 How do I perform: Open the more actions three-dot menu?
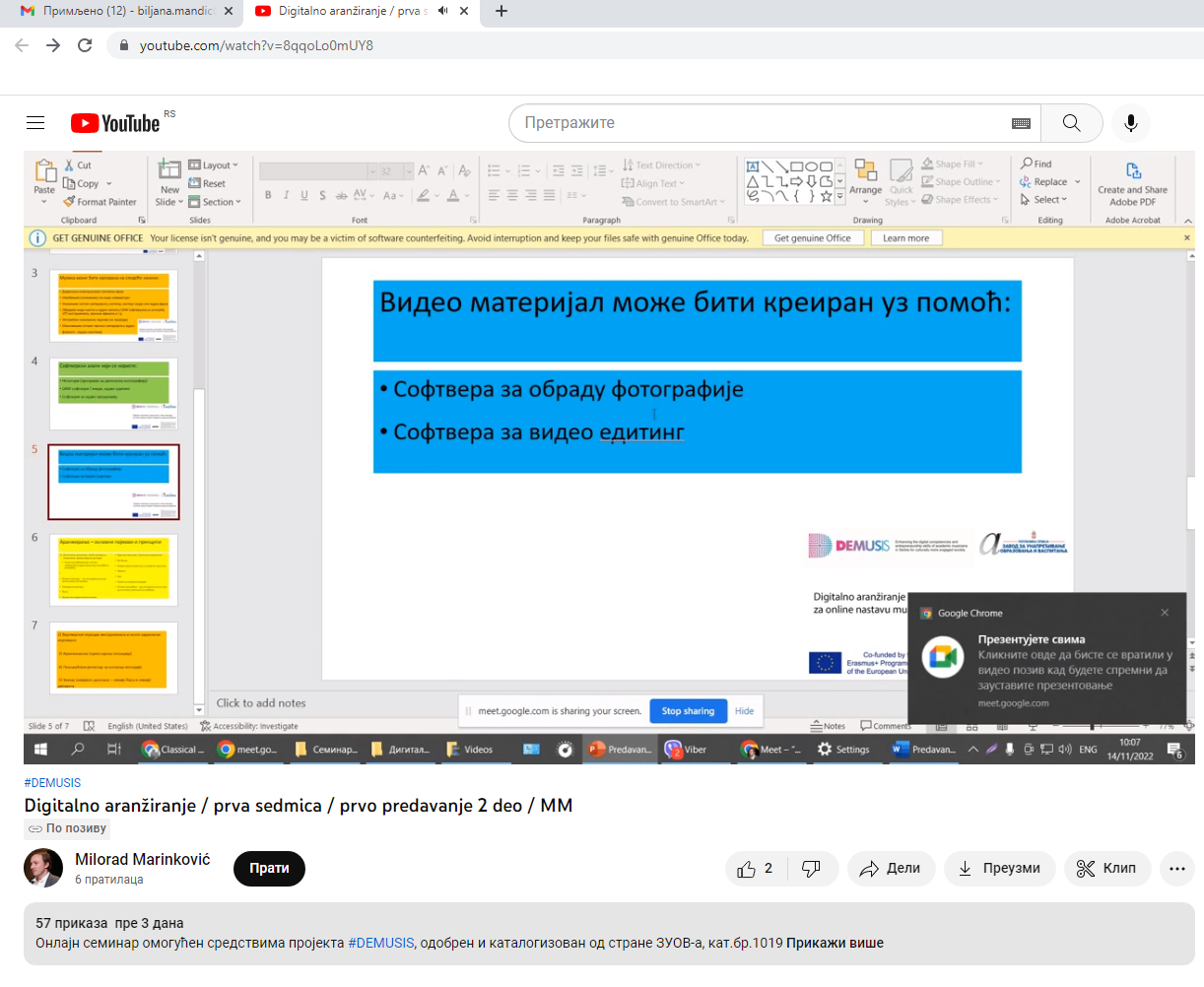1177,869
